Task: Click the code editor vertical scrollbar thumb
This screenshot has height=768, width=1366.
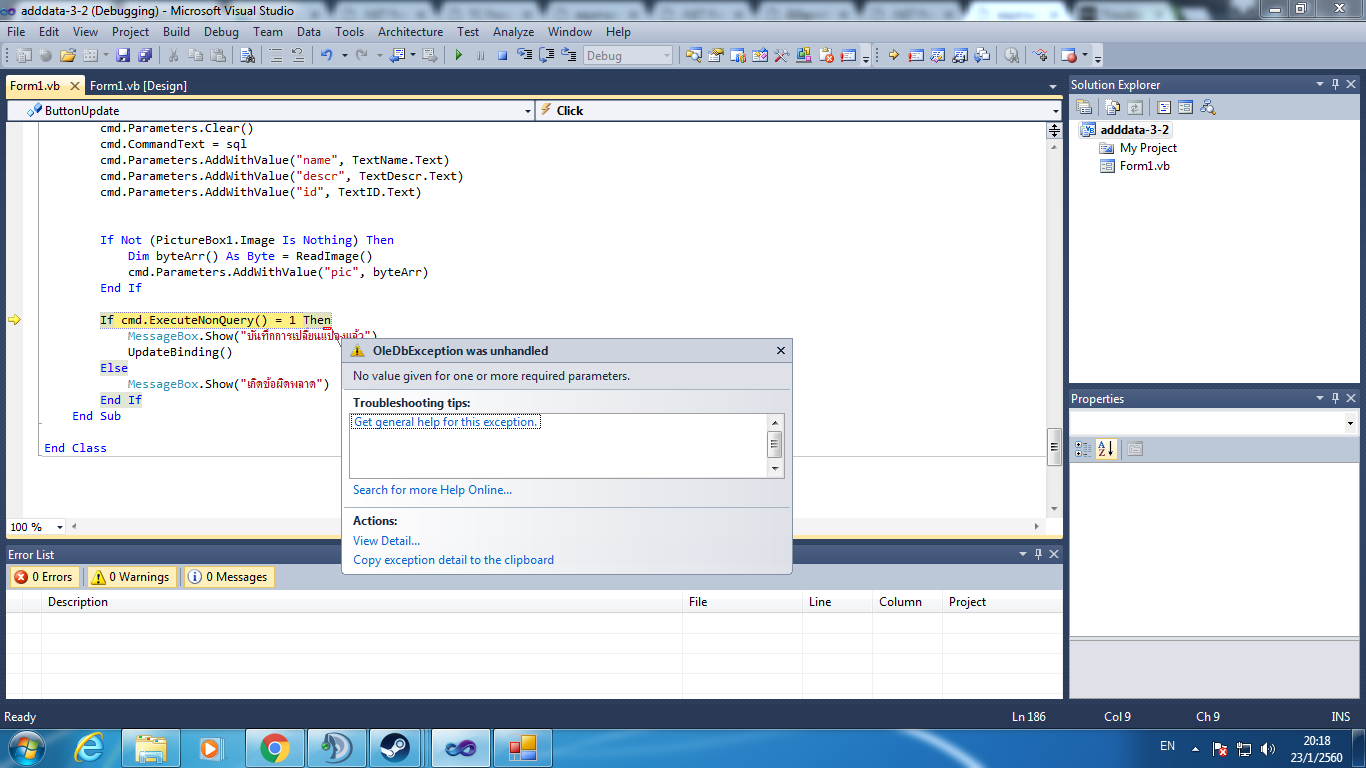Action: (1053, 446)
